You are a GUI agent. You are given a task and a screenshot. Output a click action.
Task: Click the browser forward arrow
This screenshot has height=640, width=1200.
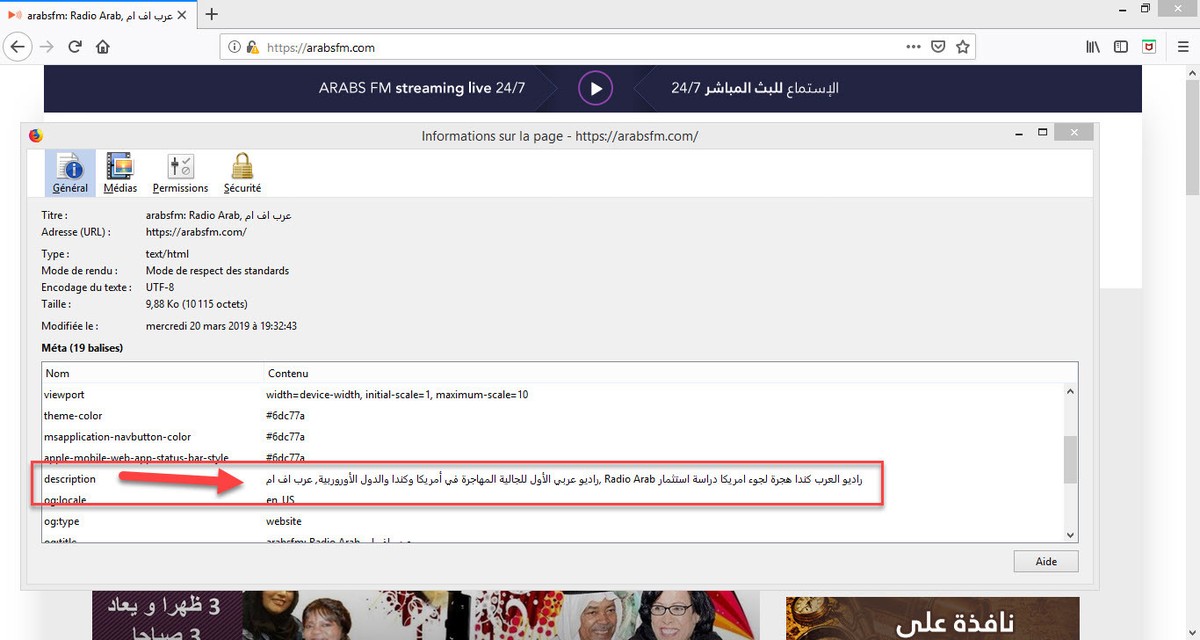coord(46,46)
